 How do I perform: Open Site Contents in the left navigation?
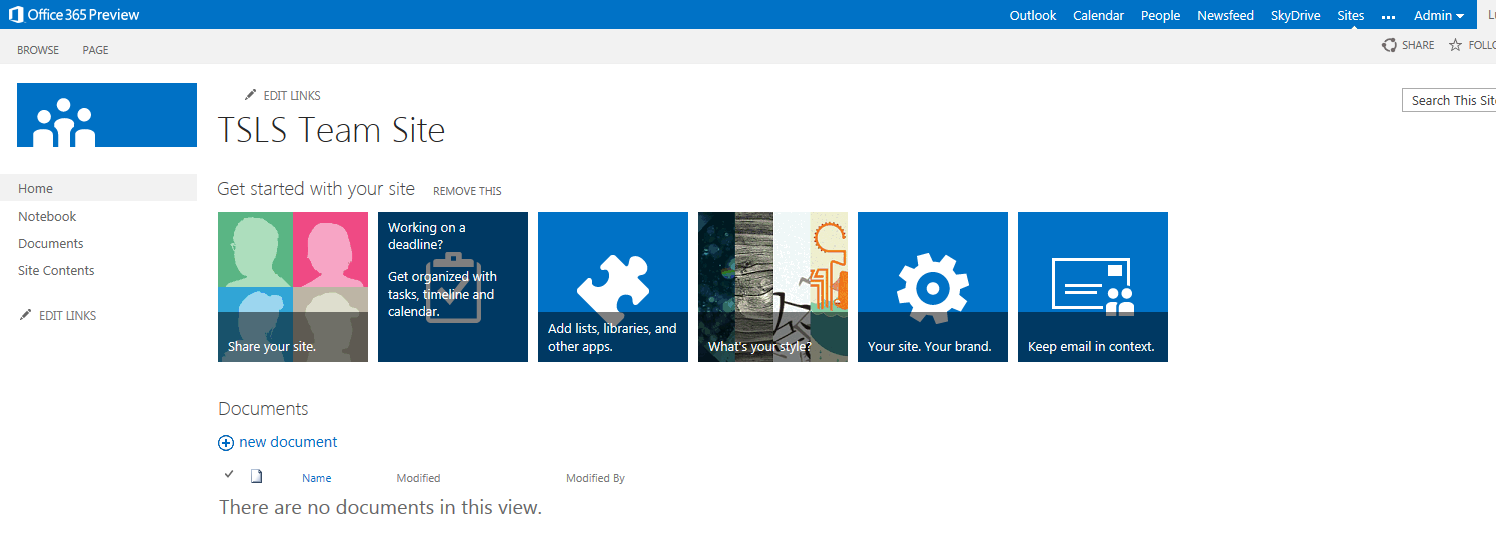pyautogui.click(x=56, y=271)
